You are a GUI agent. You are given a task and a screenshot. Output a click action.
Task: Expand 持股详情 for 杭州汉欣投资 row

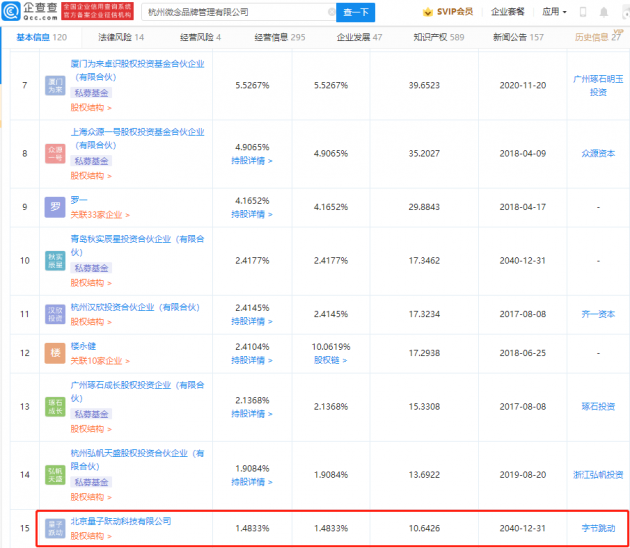tap(252, 321)
